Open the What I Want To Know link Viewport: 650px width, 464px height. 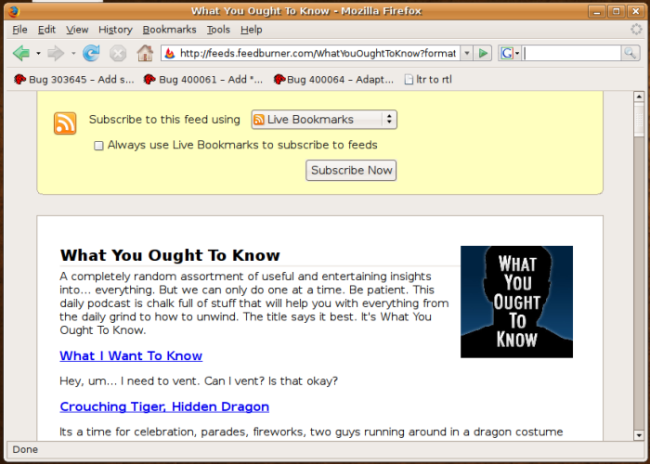[131, 356]
